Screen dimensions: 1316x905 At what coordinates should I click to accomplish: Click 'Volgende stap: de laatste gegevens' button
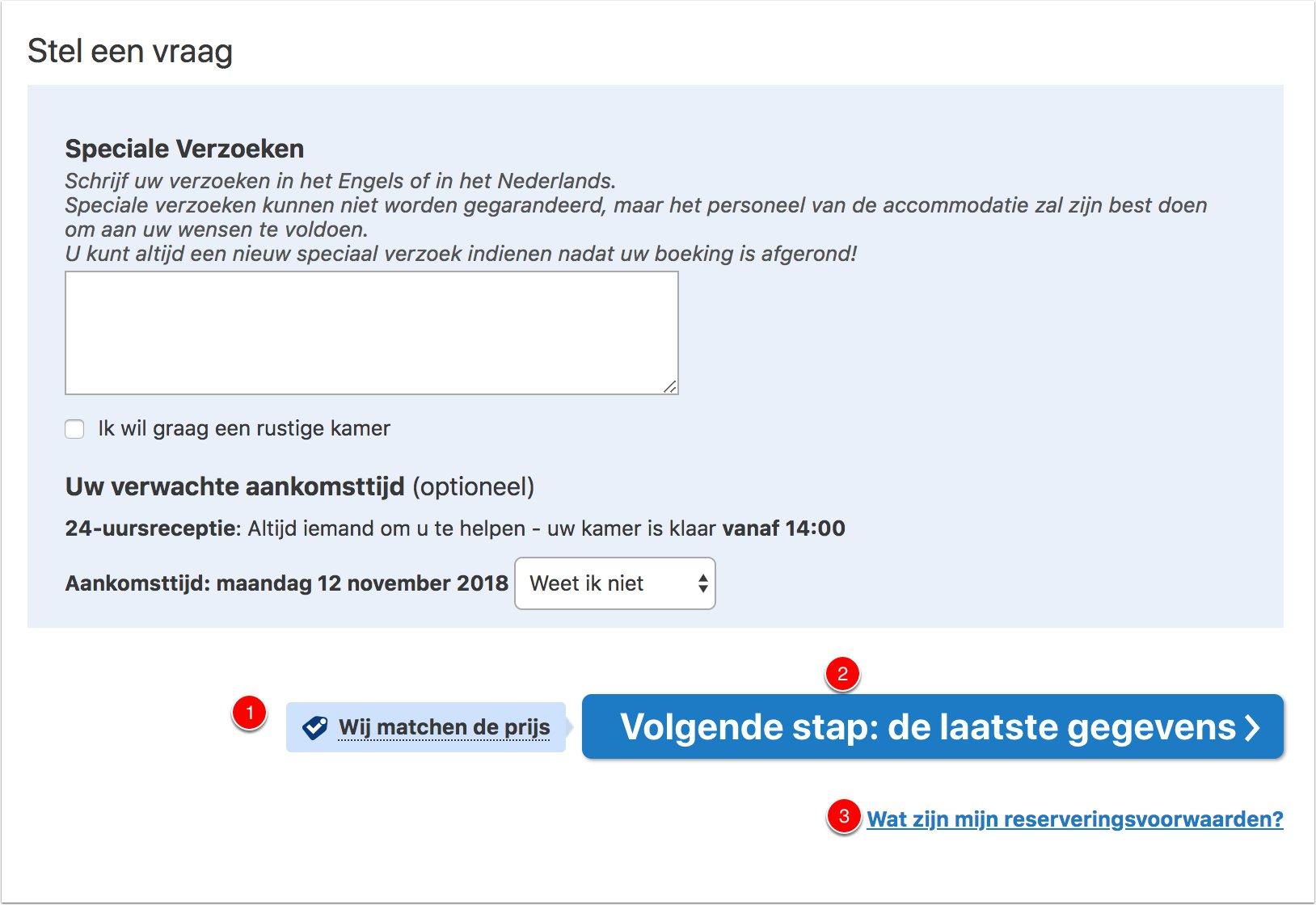933,726
